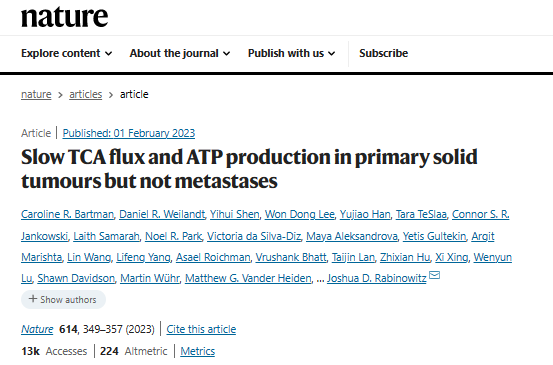Open author Martin Wühr's link
Viewport: 553px width, 365px height.
[150, 278]
